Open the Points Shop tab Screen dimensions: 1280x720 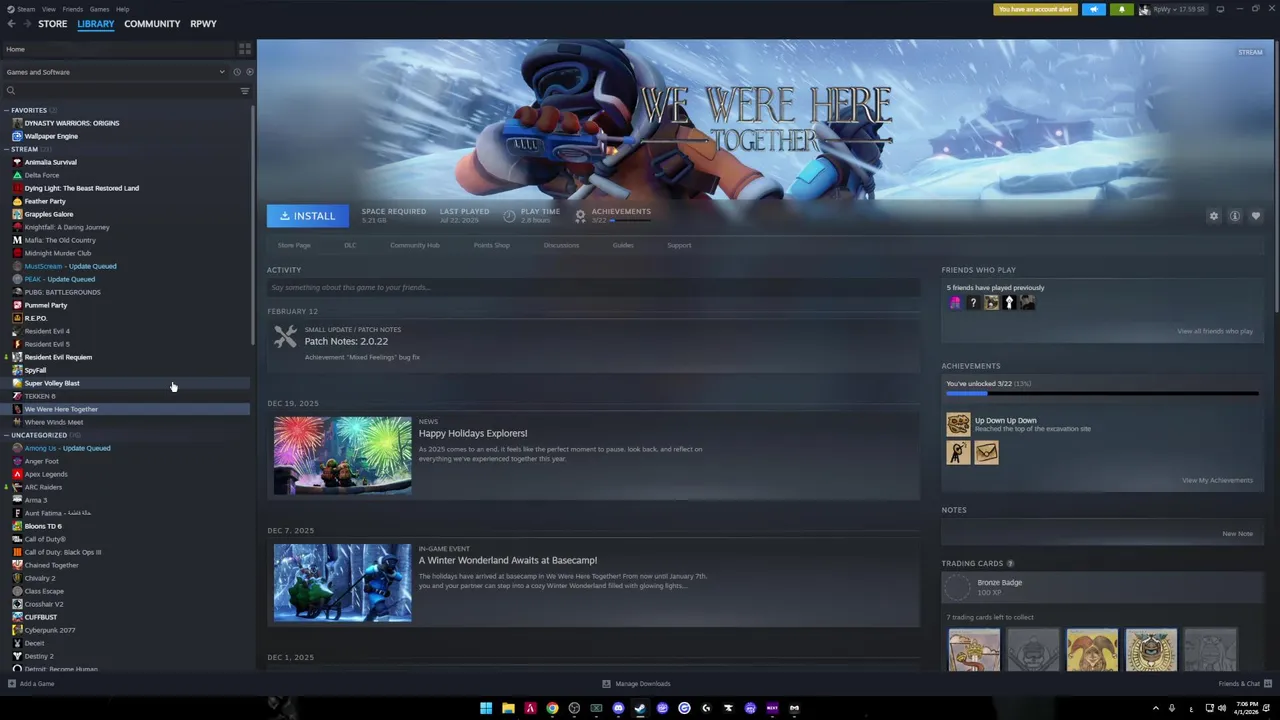click(x=491, y=245)
